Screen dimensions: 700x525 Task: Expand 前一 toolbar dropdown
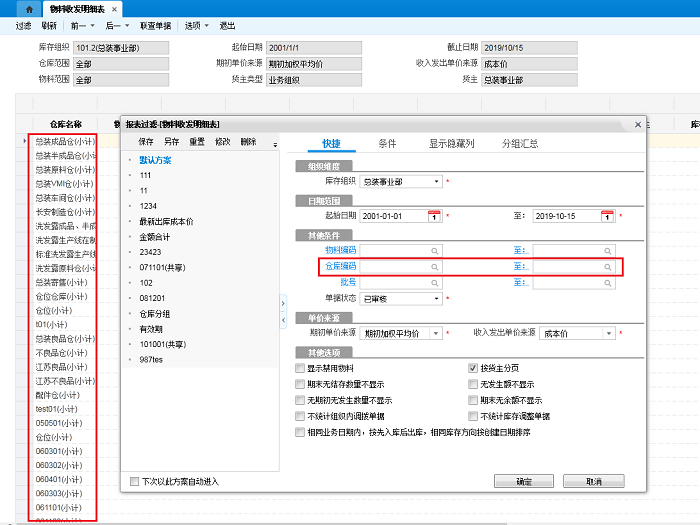pos(92,26)
